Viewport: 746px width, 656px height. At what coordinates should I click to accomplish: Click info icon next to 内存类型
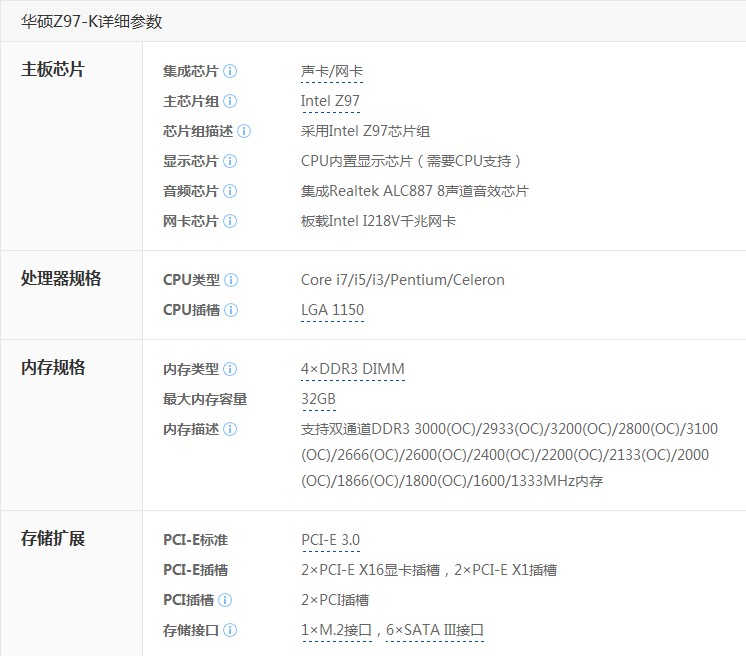pyautogui.click(x=230, y=369)
